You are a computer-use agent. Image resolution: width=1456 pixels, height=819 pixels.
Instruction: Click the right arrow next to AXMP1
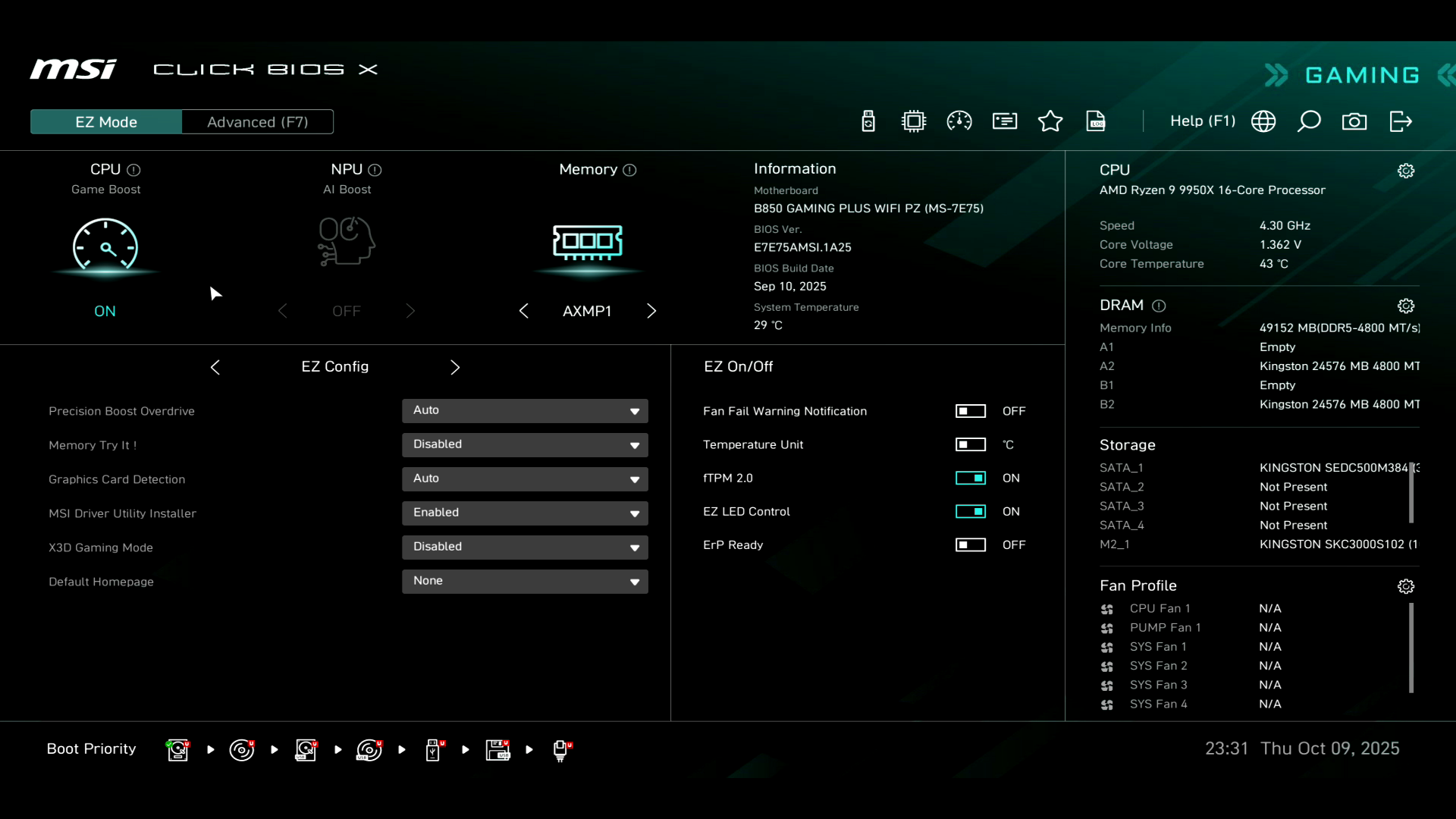[x=651, y=311]
